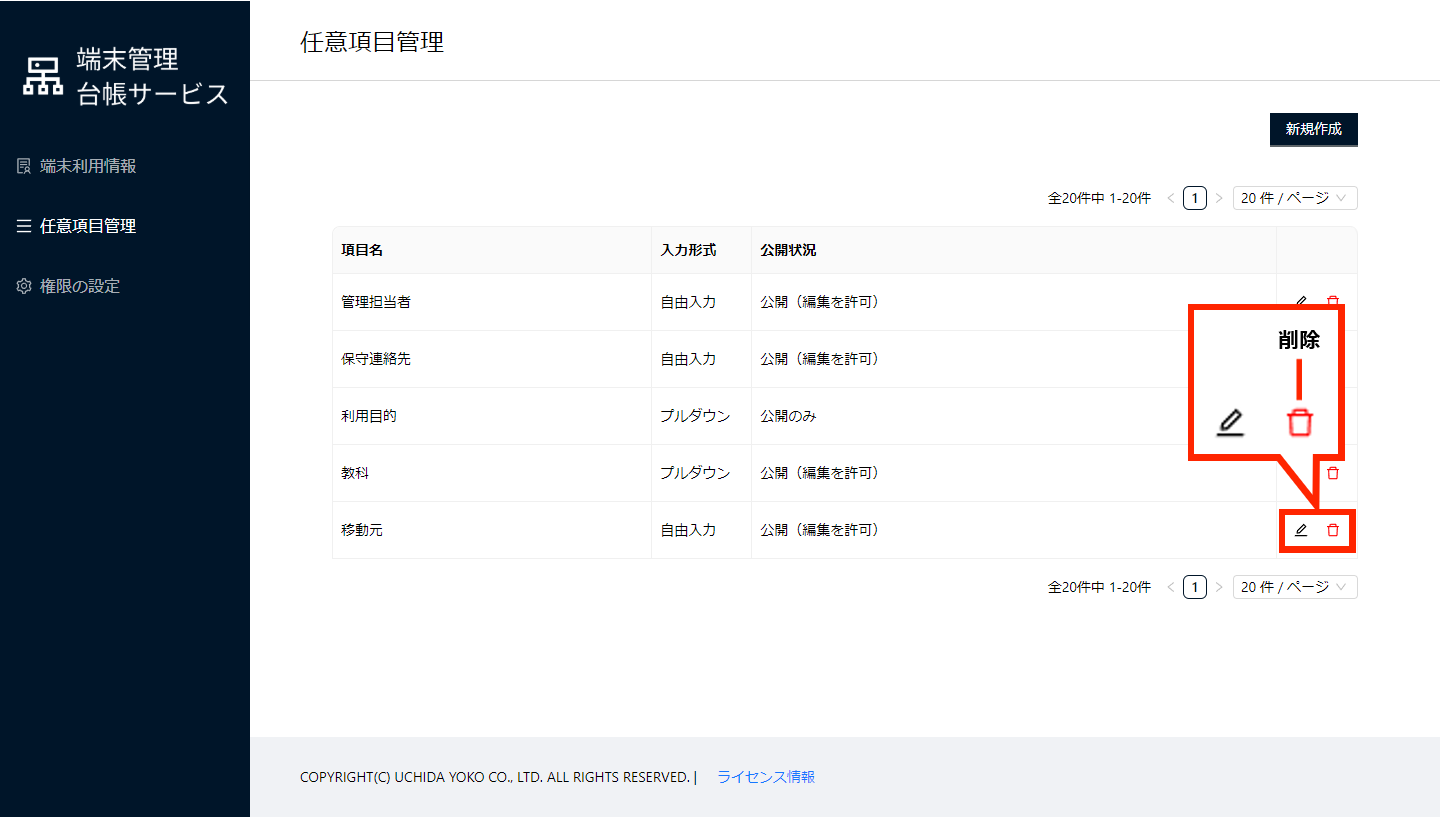Delete the 教科 item using trash icon
The height and width of the screenshot is (817, 1440).
[x=1333, y=473]
